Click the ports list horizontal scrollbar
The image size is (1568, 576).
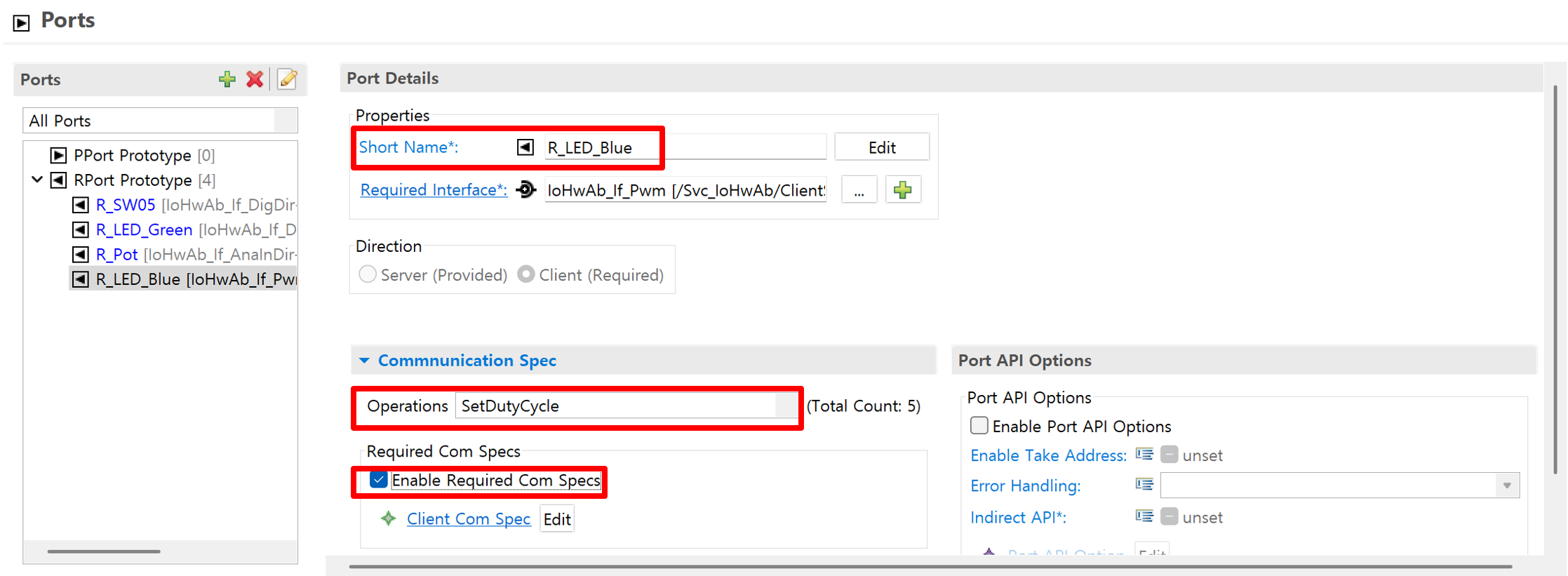click(104, 551)
